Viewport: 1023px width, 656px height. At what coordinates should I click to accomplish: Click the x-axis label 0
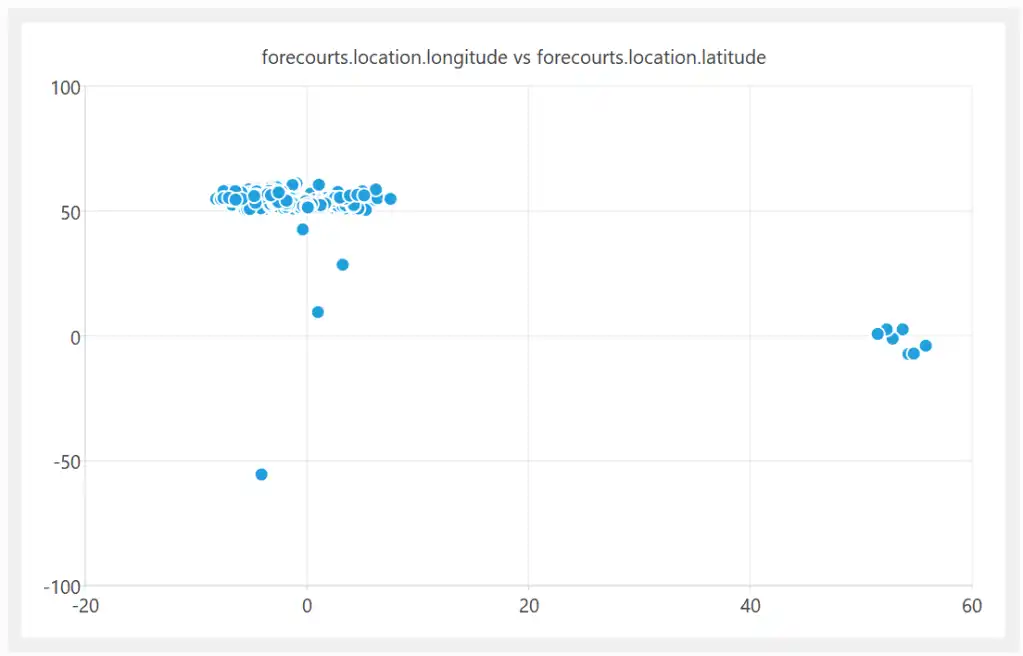pyautogui.click(x=307, y=606)
